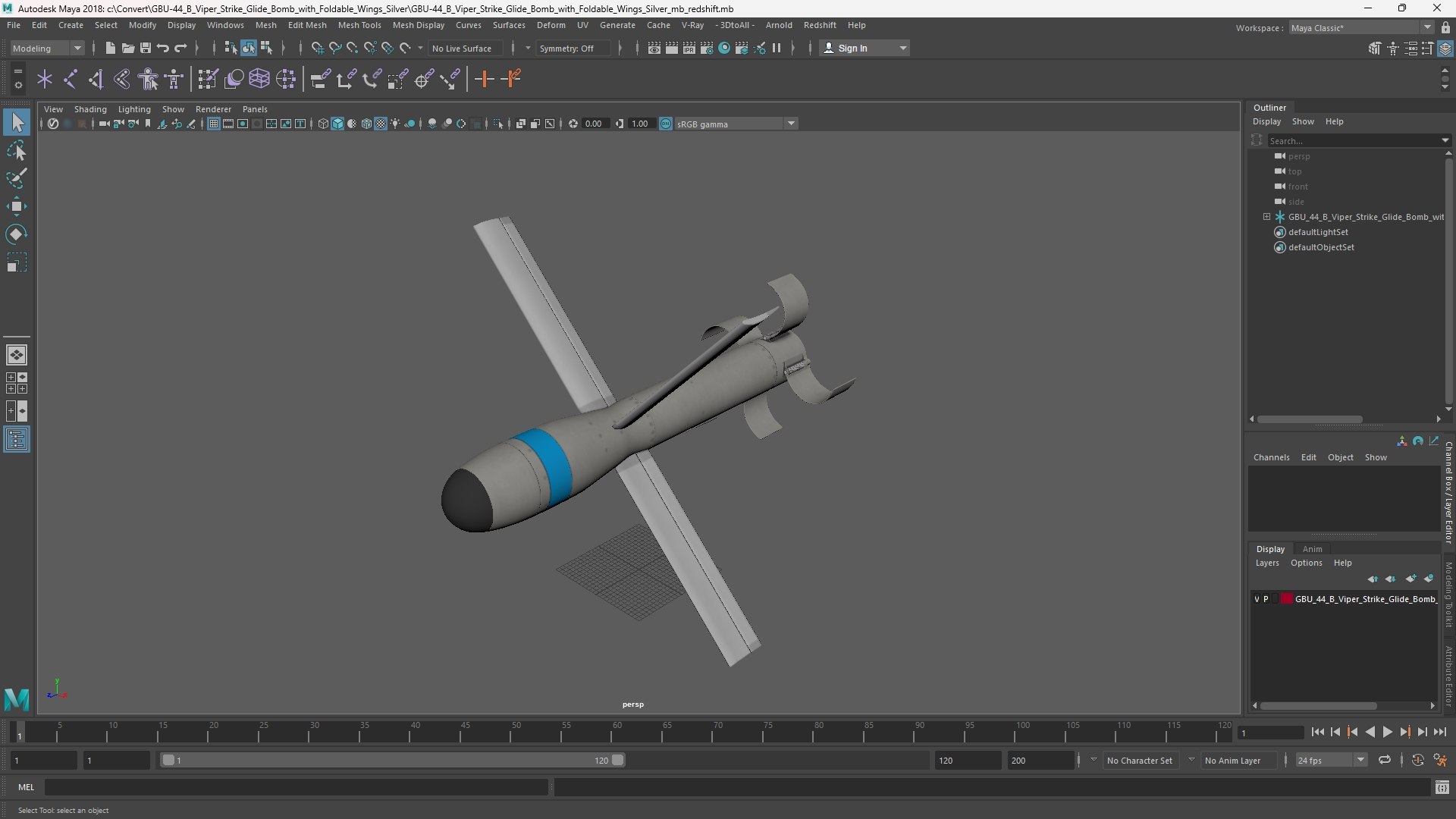Choose the Move tool in toolbox
This screenshot has height=819, width=1456.
tap(17, 206)
